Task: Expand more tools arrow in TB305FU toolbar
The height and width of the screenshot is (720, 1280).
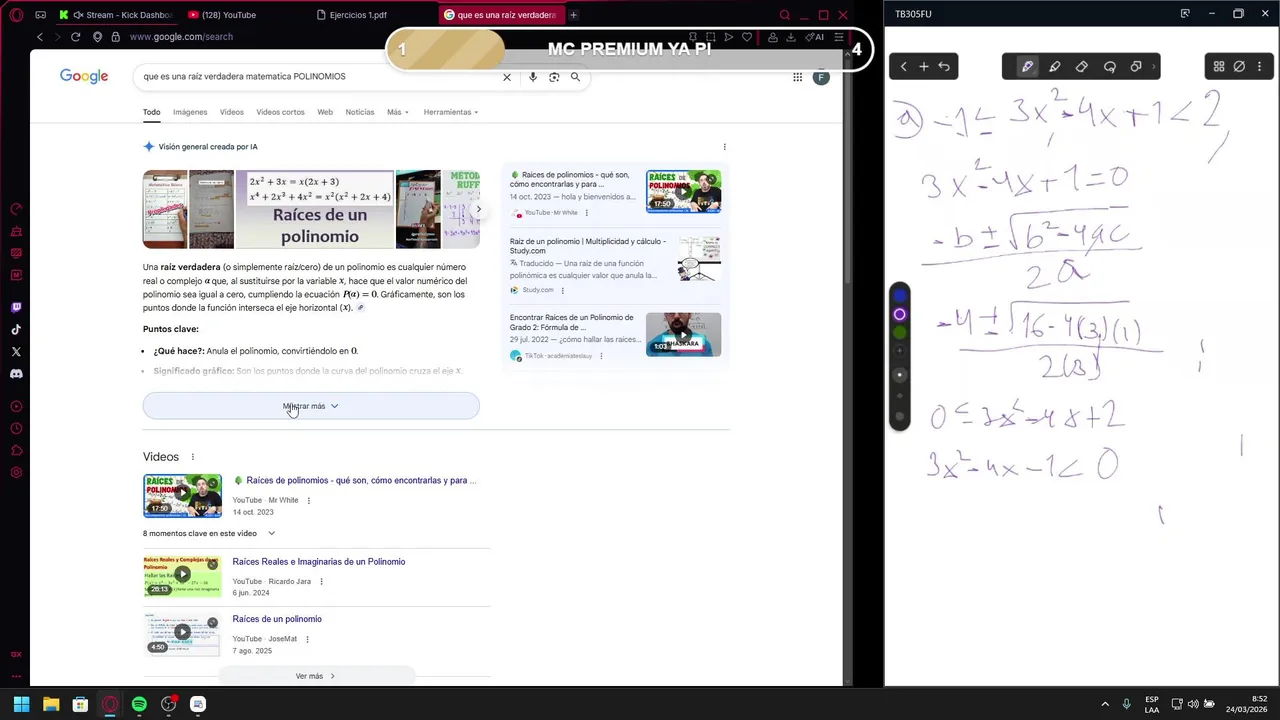Action: [x=1154, y=66]
